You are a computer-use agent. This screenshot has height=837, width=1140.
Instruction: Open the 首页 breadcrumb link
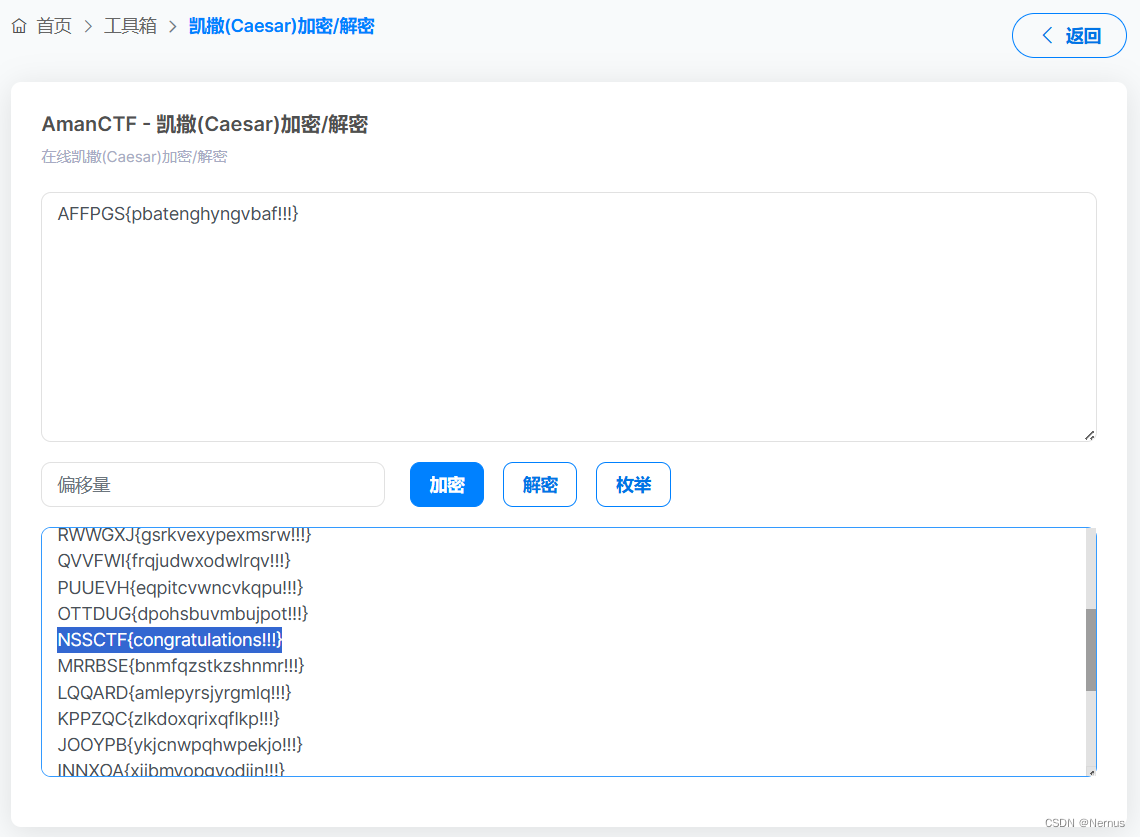[x=54, y=26]
